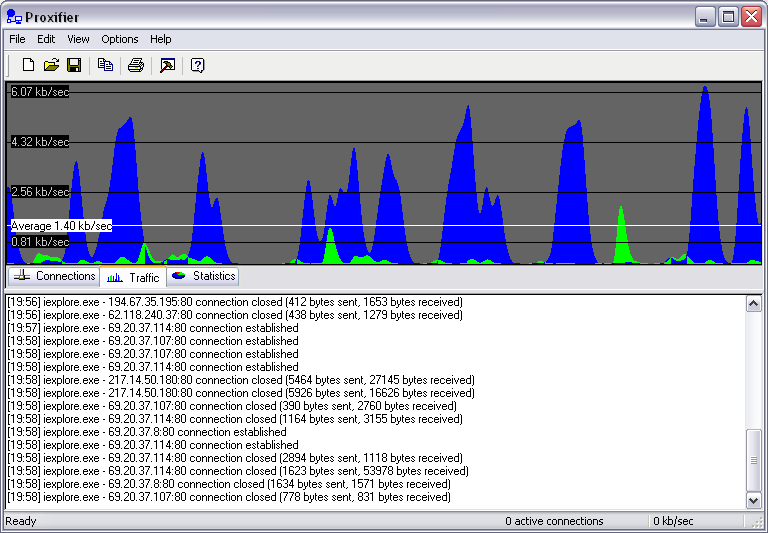The height and width of the screenshot is (533, 768).
Task: Open the File menu
Action: 17,39
